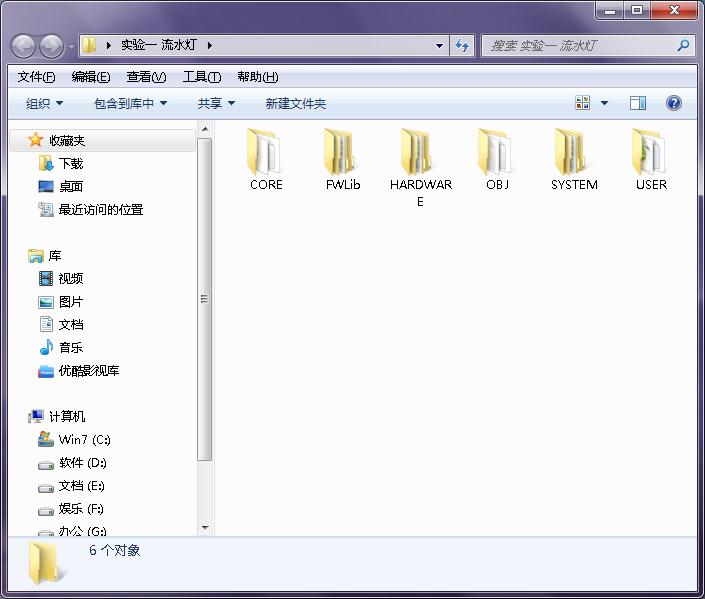This screenshot has width=705, height=599.
Task: Expand the 包含到库中 dropdown
Action: (130, 103)
